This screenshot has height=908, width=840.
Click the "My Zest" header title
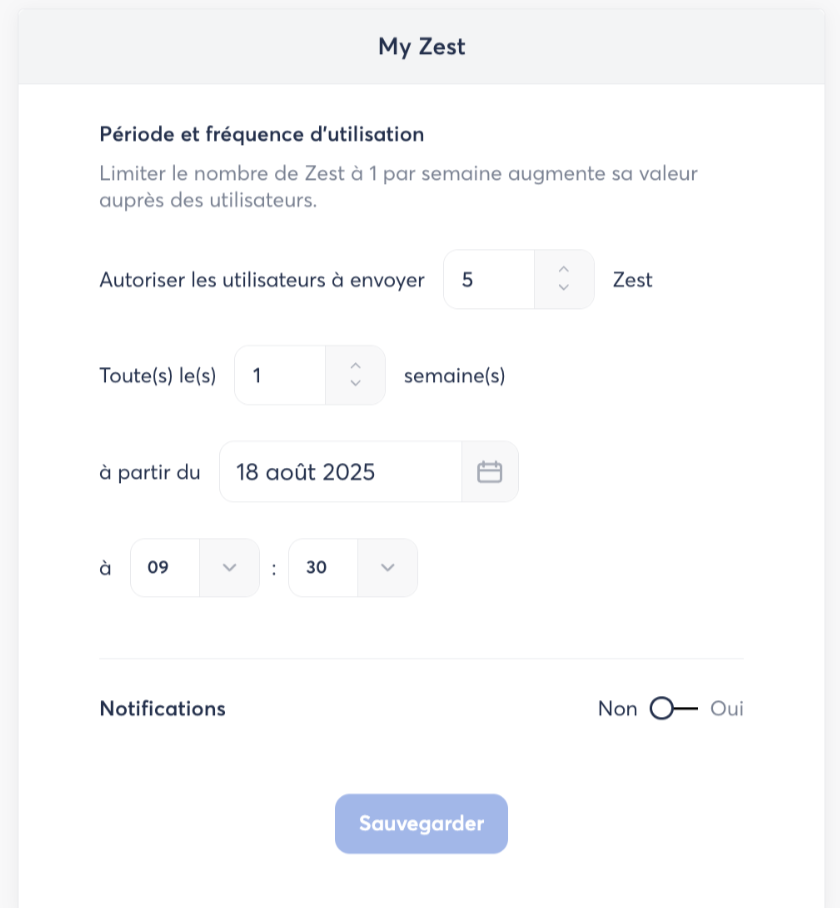[x=421, y=47]
